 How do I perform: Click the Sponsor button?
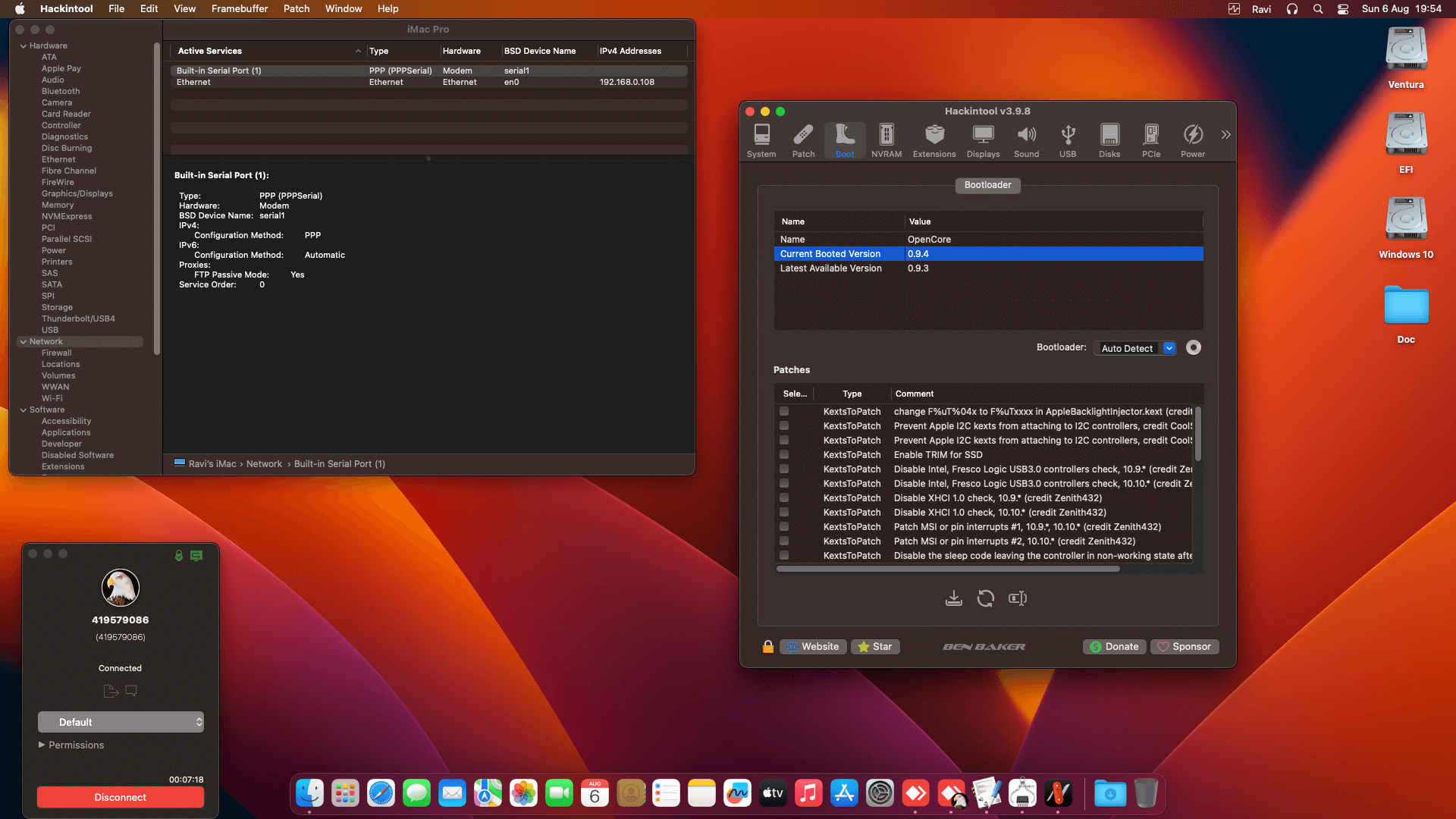(1185, 647)
